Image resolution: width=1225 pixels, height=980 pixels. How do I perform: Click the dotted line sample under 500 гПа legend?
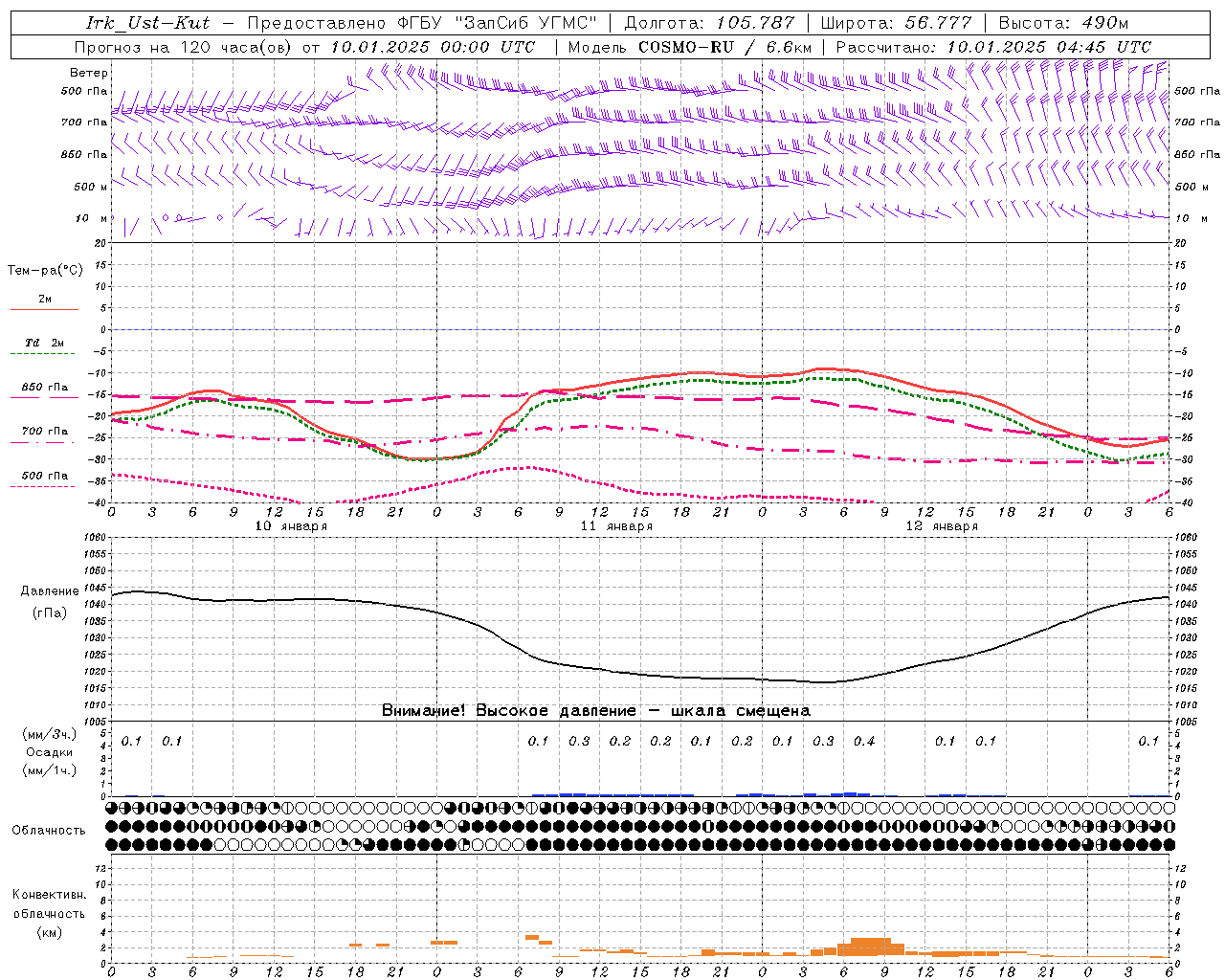[x=44, y=486]
